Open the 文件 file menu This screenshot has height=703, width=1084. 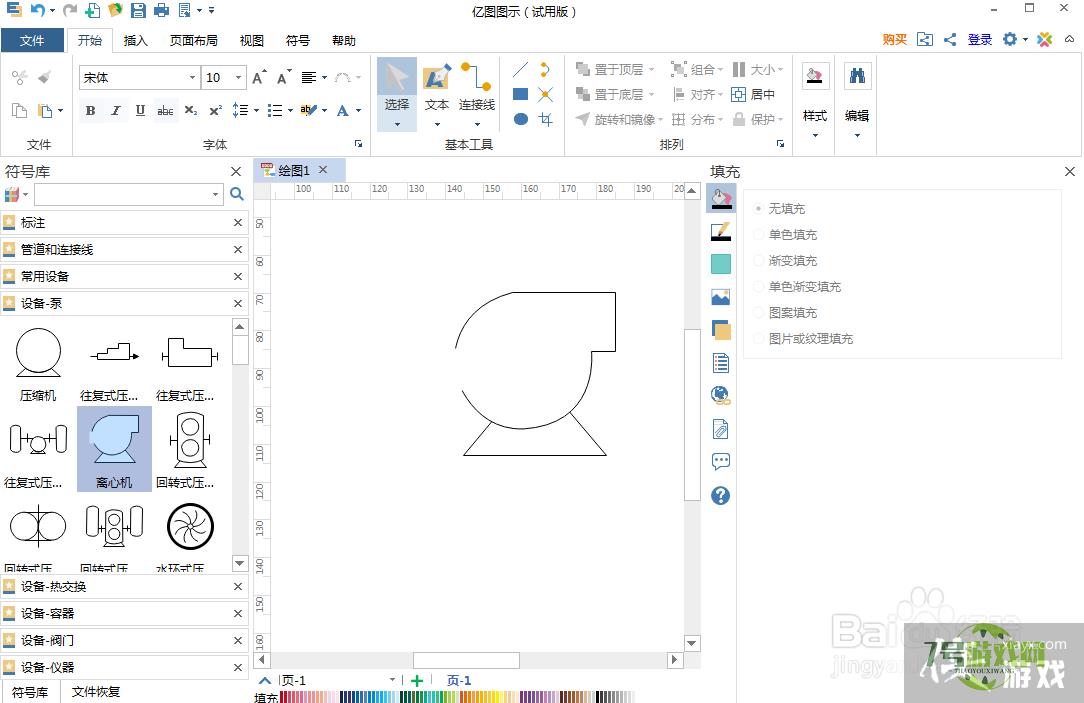click(x=32, y=40)
